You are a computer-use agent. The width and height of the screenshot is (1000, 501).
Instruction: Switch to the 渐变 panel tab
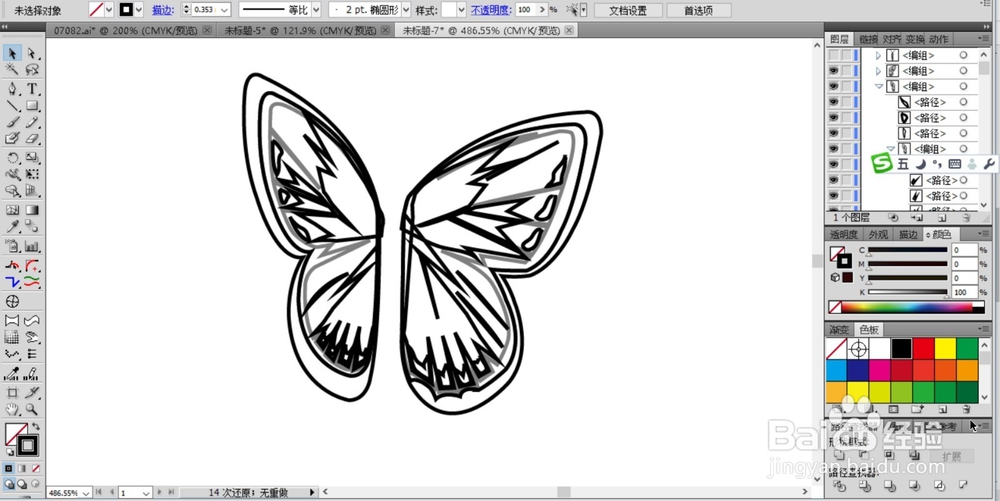pyautogui.click(x=839, y=330)
